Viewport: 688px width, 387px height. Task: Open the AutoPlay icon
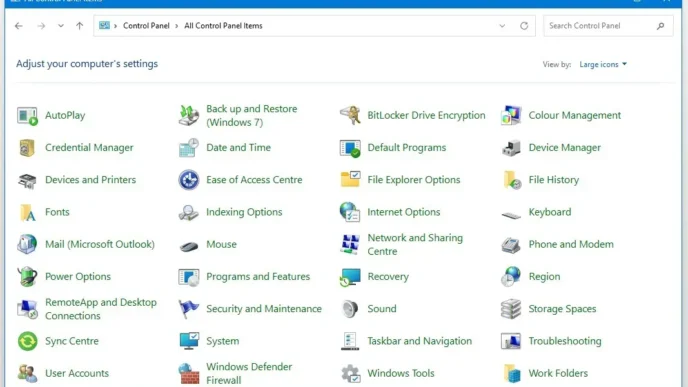coord(27,115)
